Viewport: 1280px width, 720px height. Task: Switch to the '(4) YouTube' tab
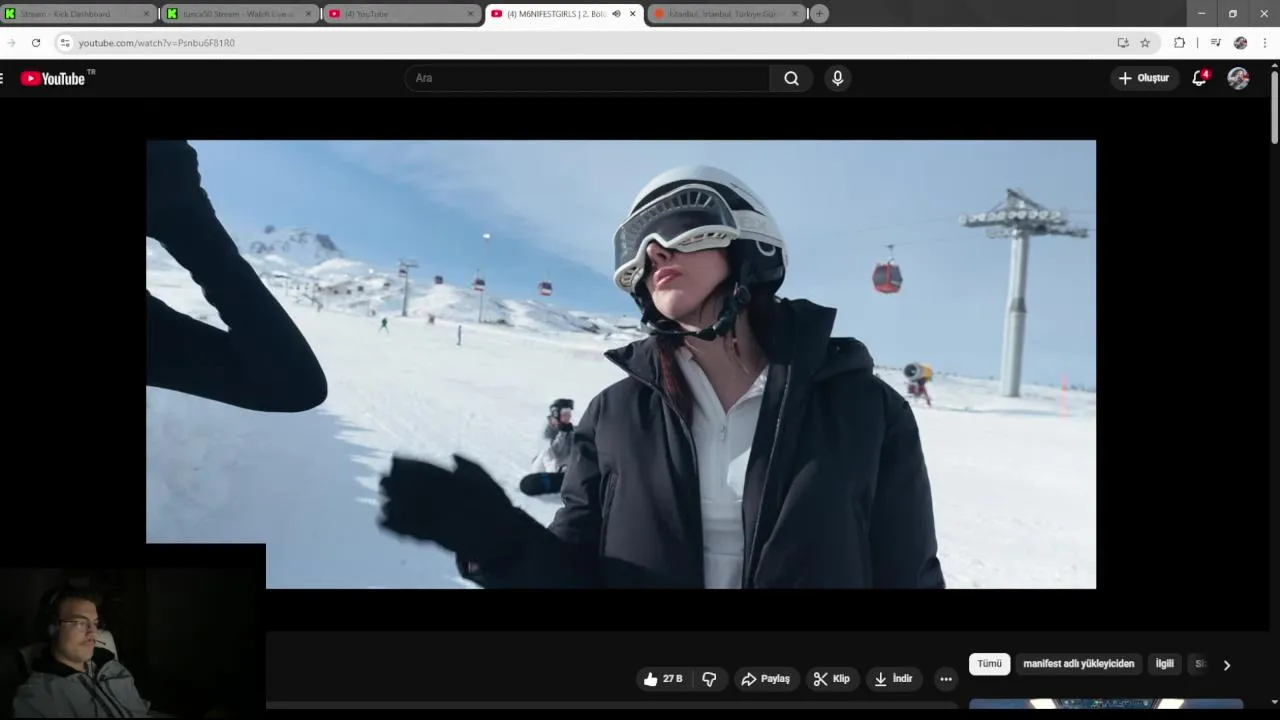[400, 14]
